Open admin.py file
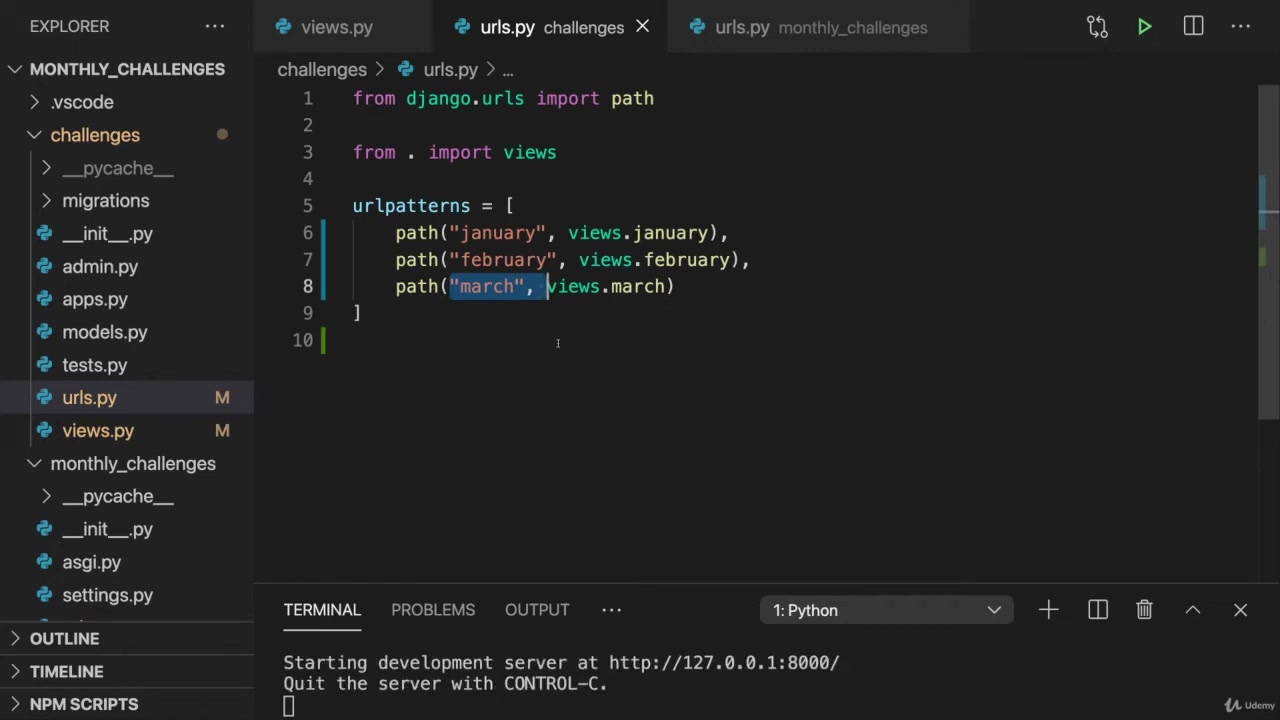Image resolution: width=1280 pixels, height=720 pixels. (127, 267)
